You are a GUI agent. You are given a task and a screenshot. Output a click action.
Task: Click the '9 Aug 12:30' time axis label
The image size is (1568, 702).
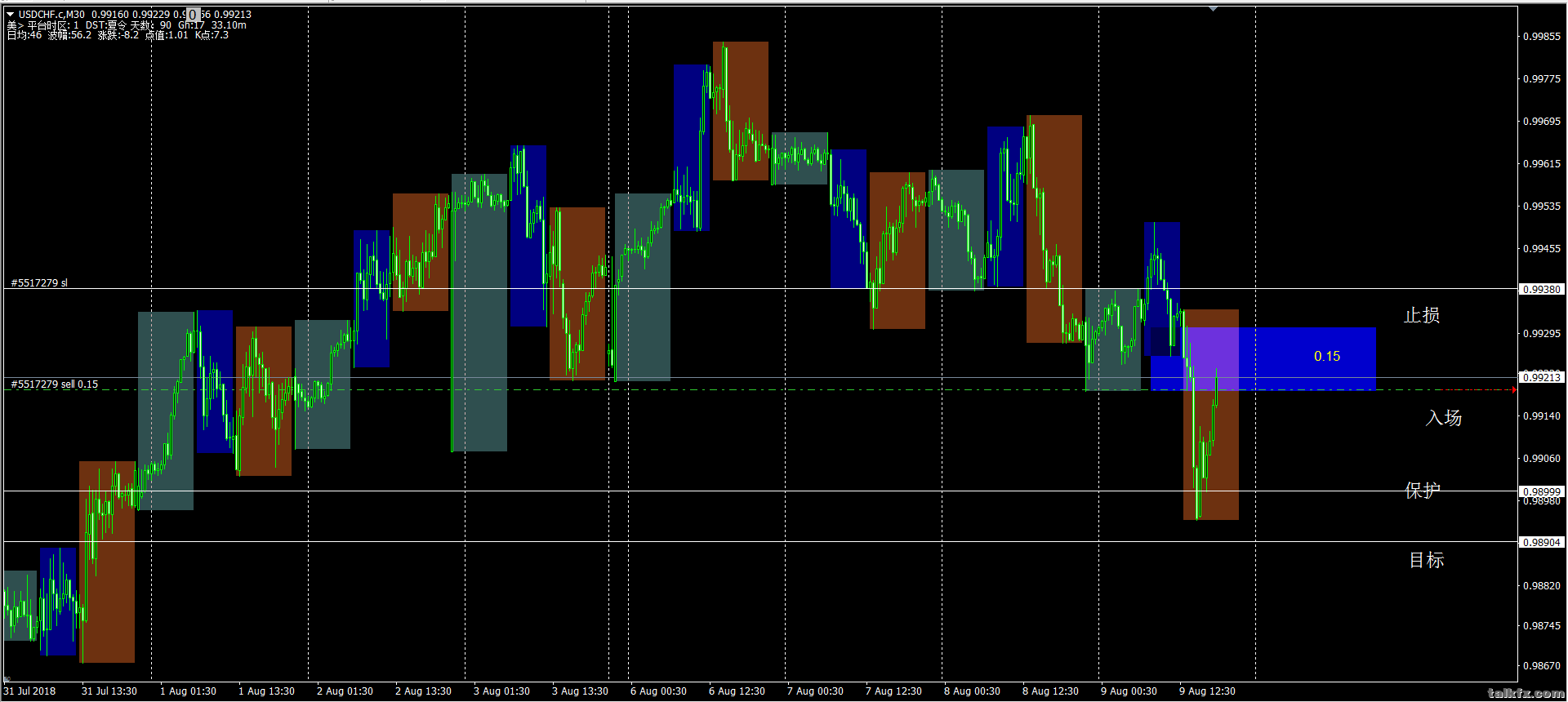pos(1207,691)
